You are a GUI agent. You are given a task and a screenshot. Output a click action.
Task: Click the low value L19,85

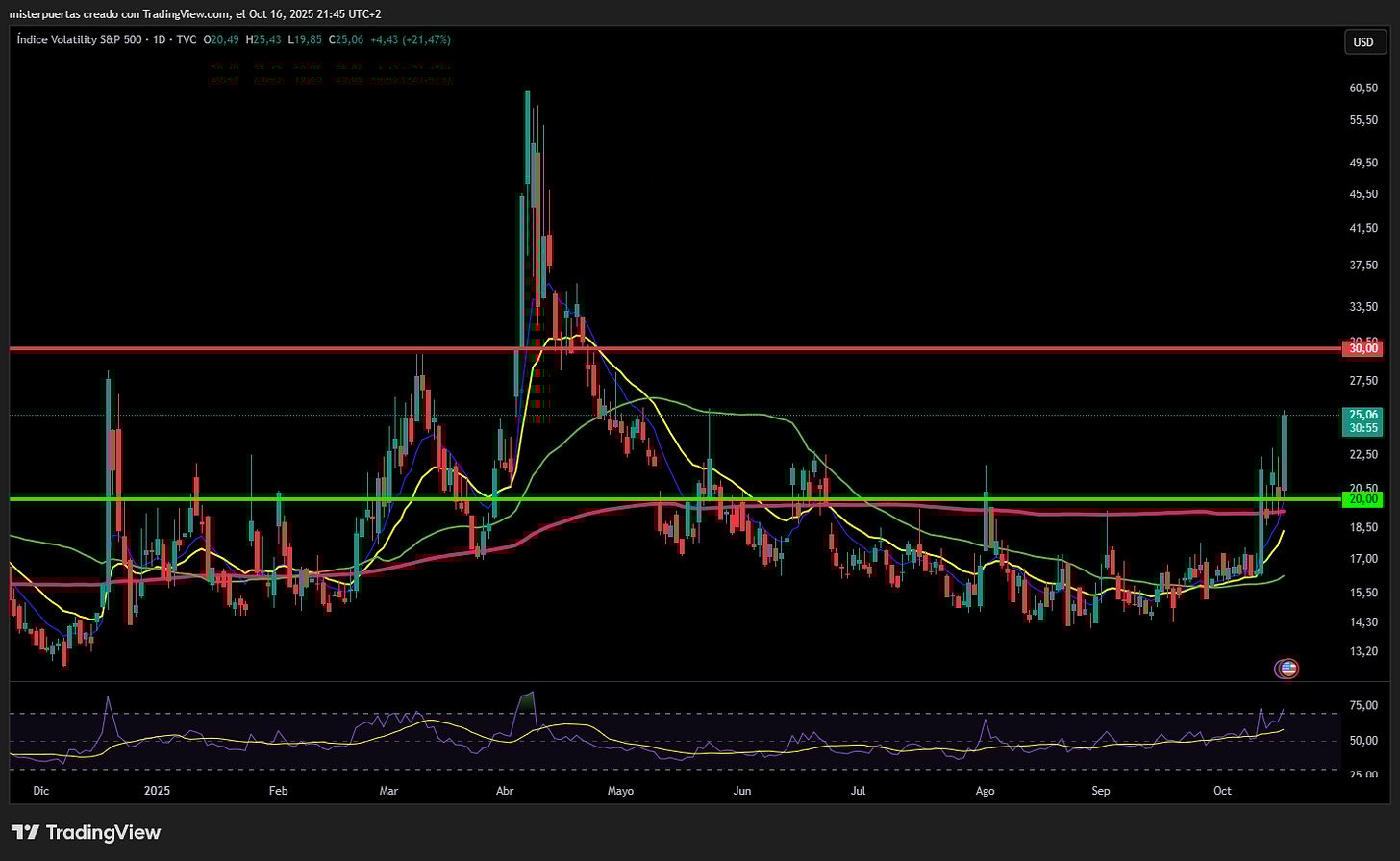pyautogui.click(x=305, y=39)
